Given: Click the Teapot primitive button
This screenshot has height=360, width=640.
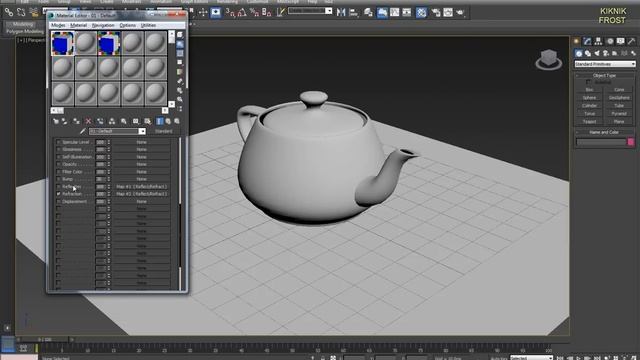Looking at the screenshot, I should click(x=589, y=122).
